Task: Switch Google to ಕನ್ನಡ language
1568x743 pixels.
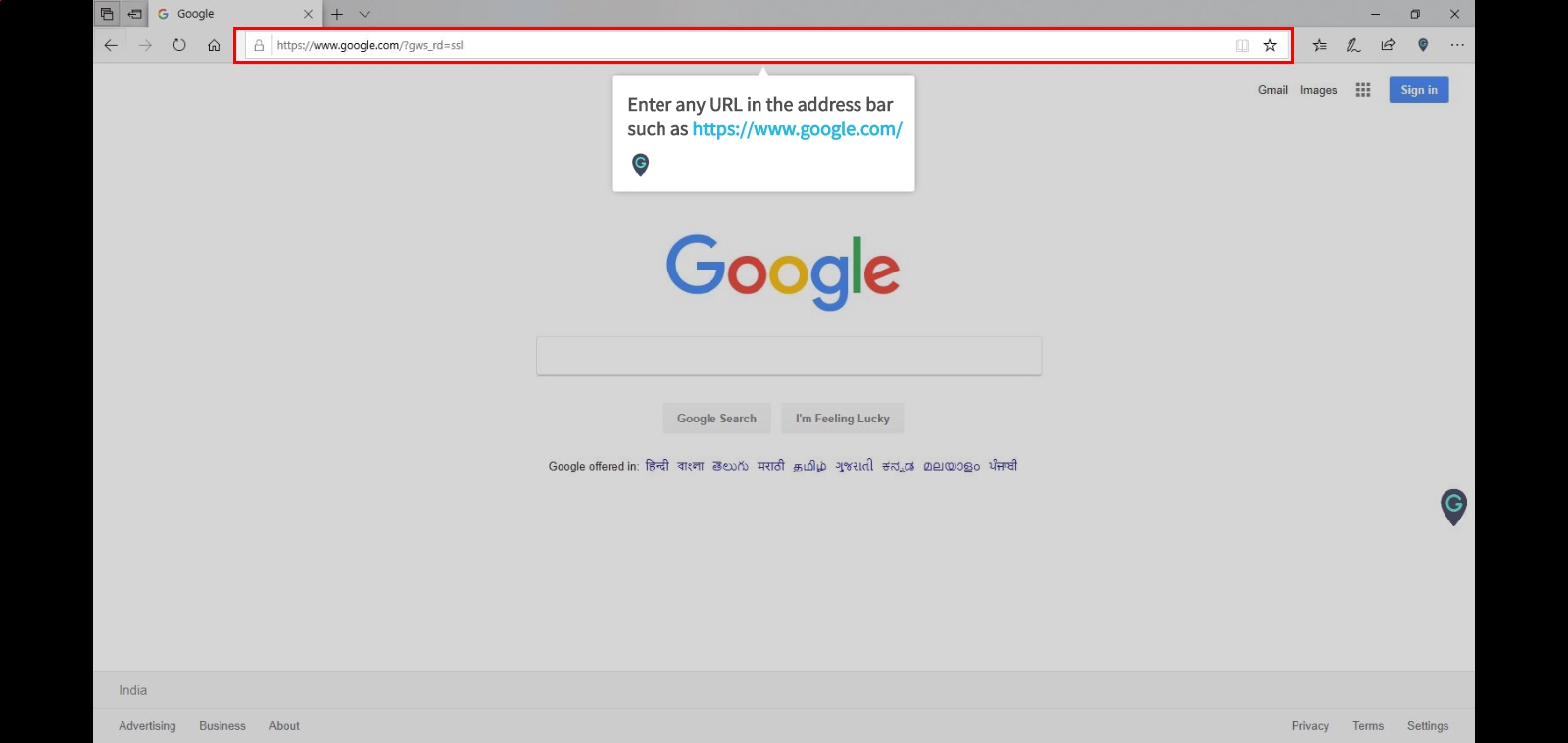Action: (x=898, y=466)
